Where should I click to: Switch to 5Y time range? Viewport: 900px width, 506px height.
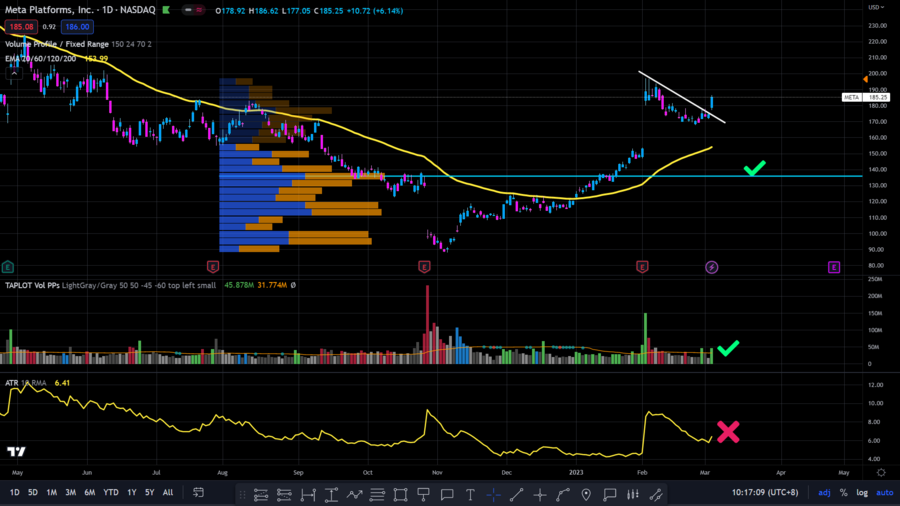pos(149,492)
